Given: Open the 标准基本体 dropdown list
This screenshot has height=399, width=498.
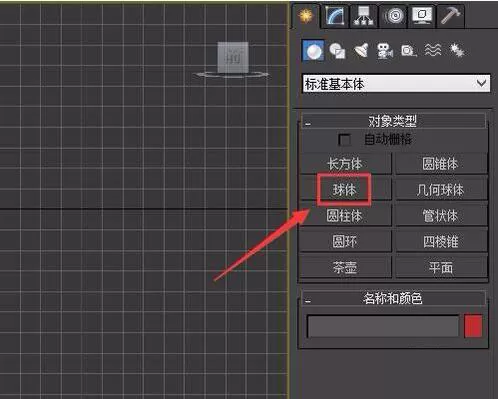Looking at the screenshot, I should coord(396,83).
